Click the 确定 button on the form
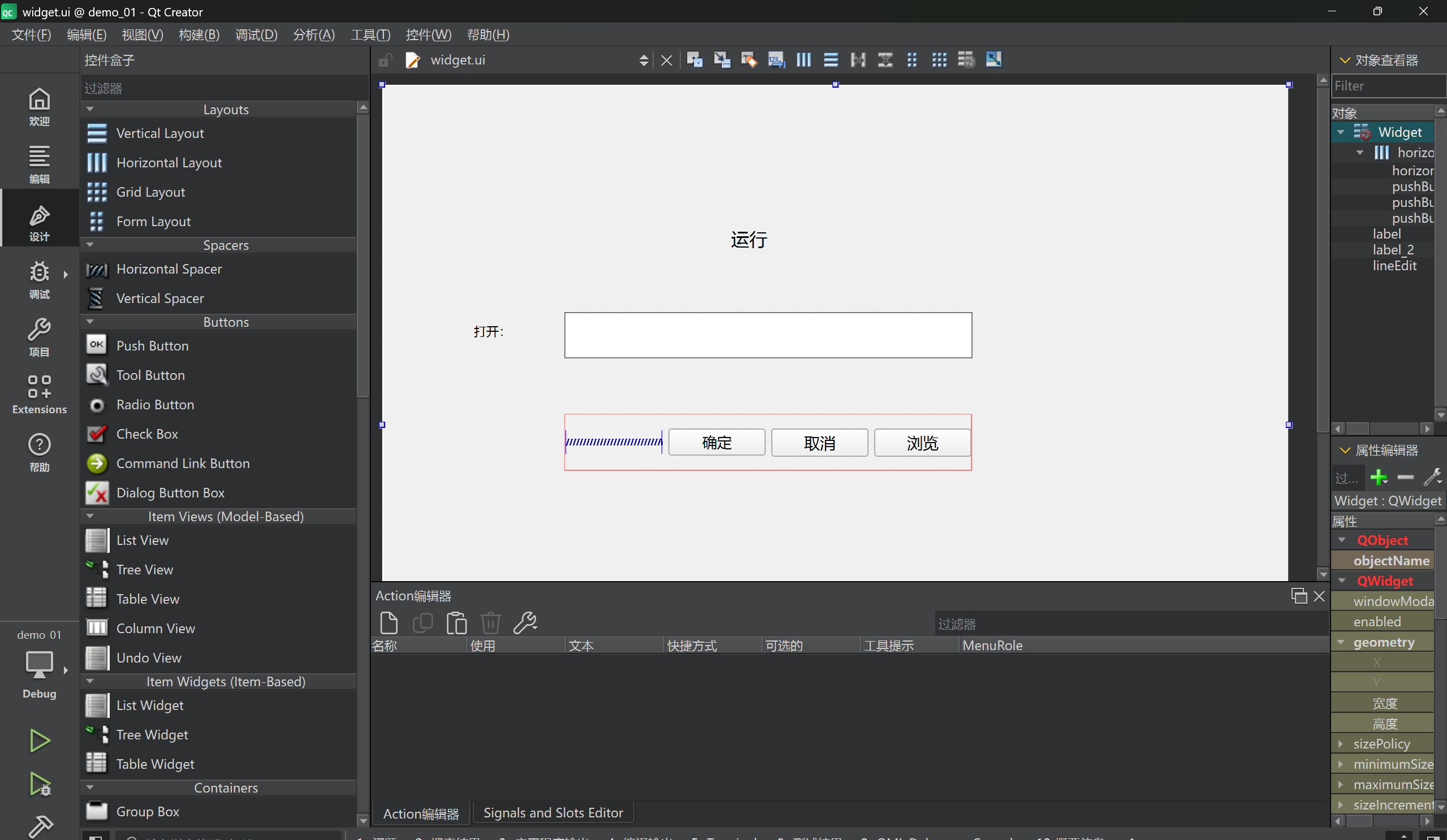The image size is (1447, 840). tap(716, 443)
